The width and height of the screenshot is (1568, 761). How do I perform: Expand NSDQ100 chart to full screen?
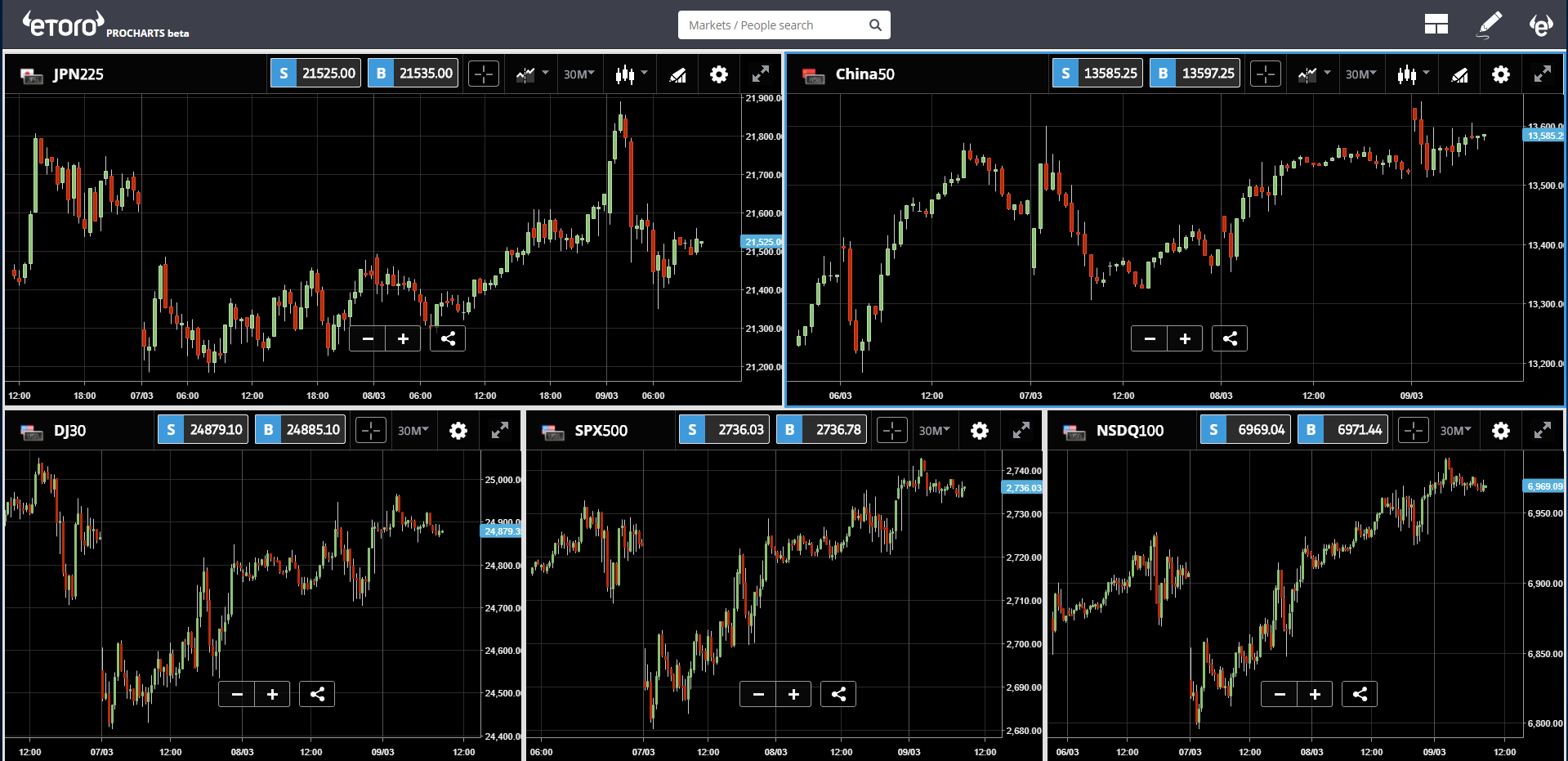1543,430
